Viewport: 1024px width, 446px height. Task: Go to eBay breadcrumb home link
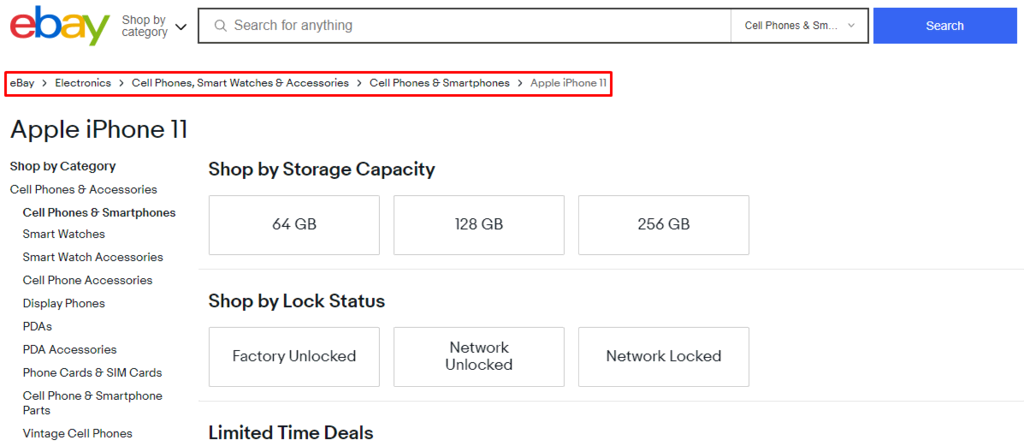(x=22, y=83)
